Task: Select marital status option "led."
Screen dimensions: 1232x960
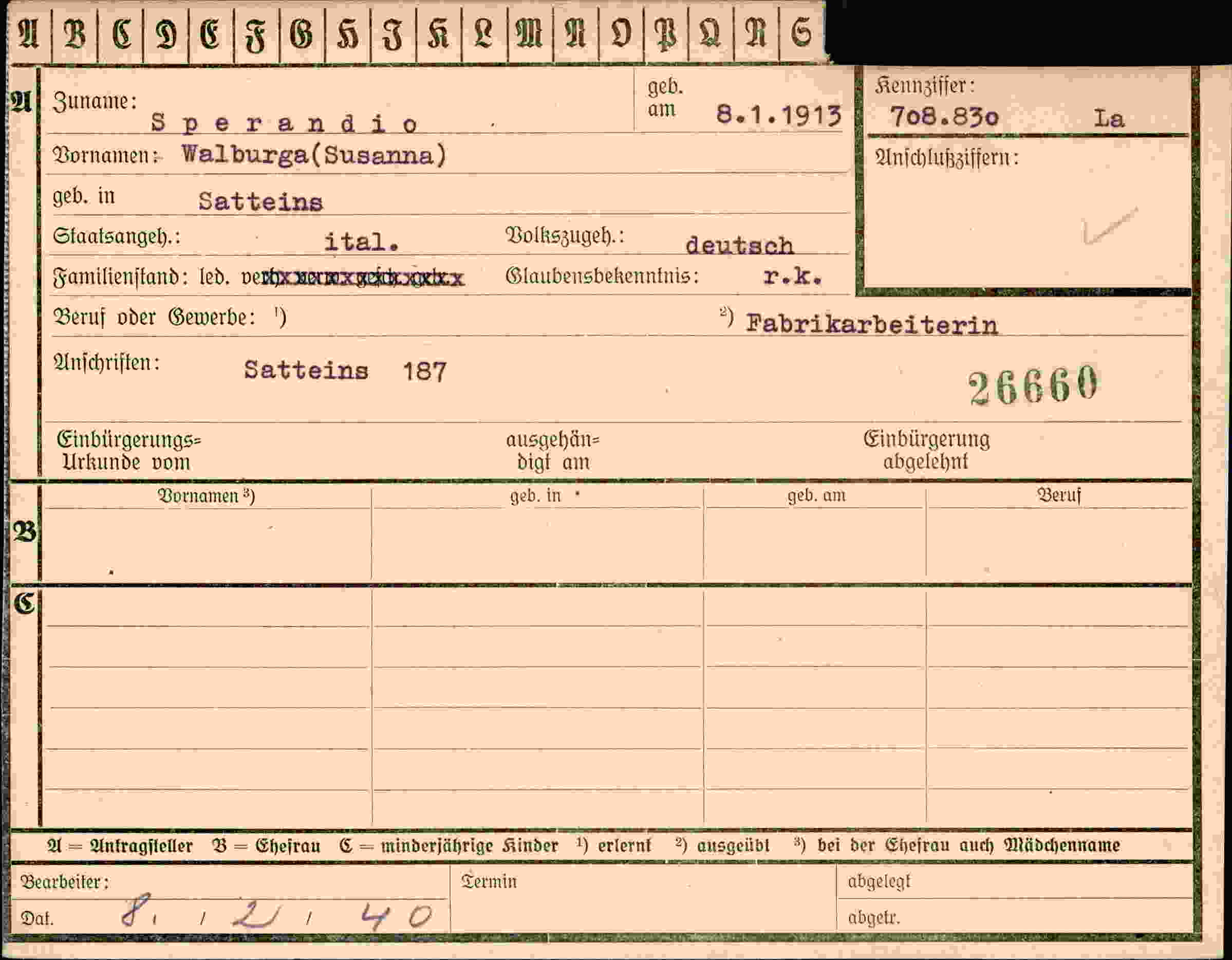Action: pyautogui.click(x=214, y=277)
